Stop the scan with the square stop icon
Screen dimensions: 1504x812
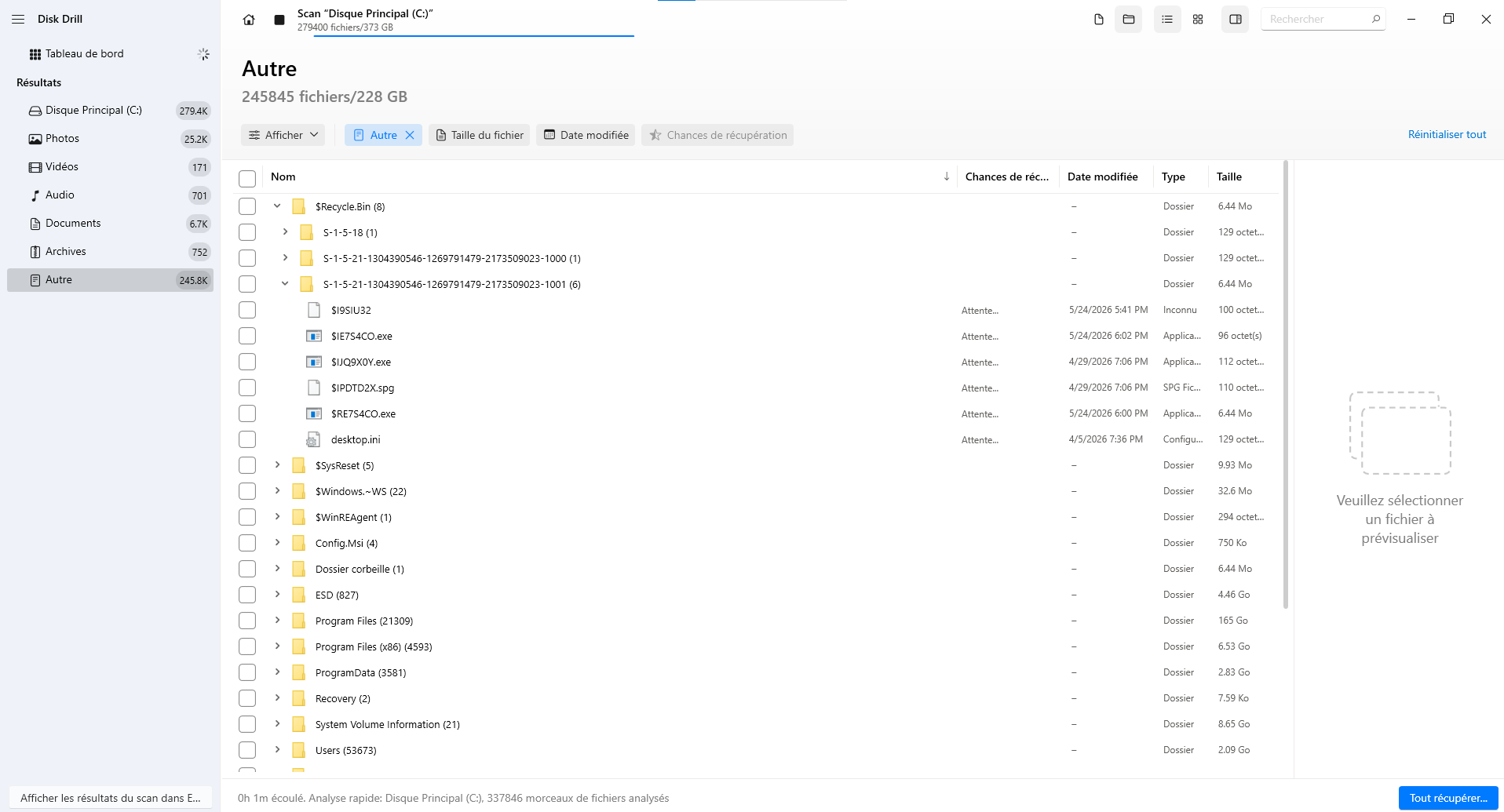click(279, 20)
